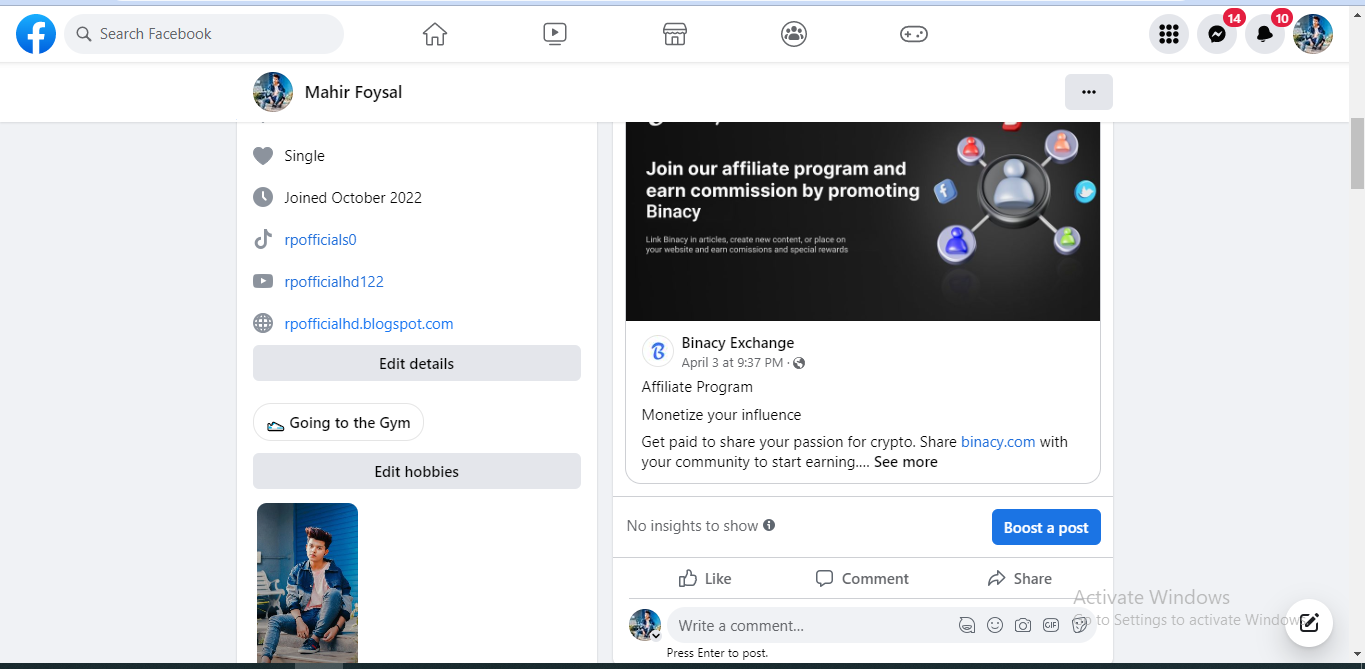Open the rpofficialhd.blogspot.com link
Image resolution: width=1365 pixels, height=669 pixels.
(x=369, y=324)
